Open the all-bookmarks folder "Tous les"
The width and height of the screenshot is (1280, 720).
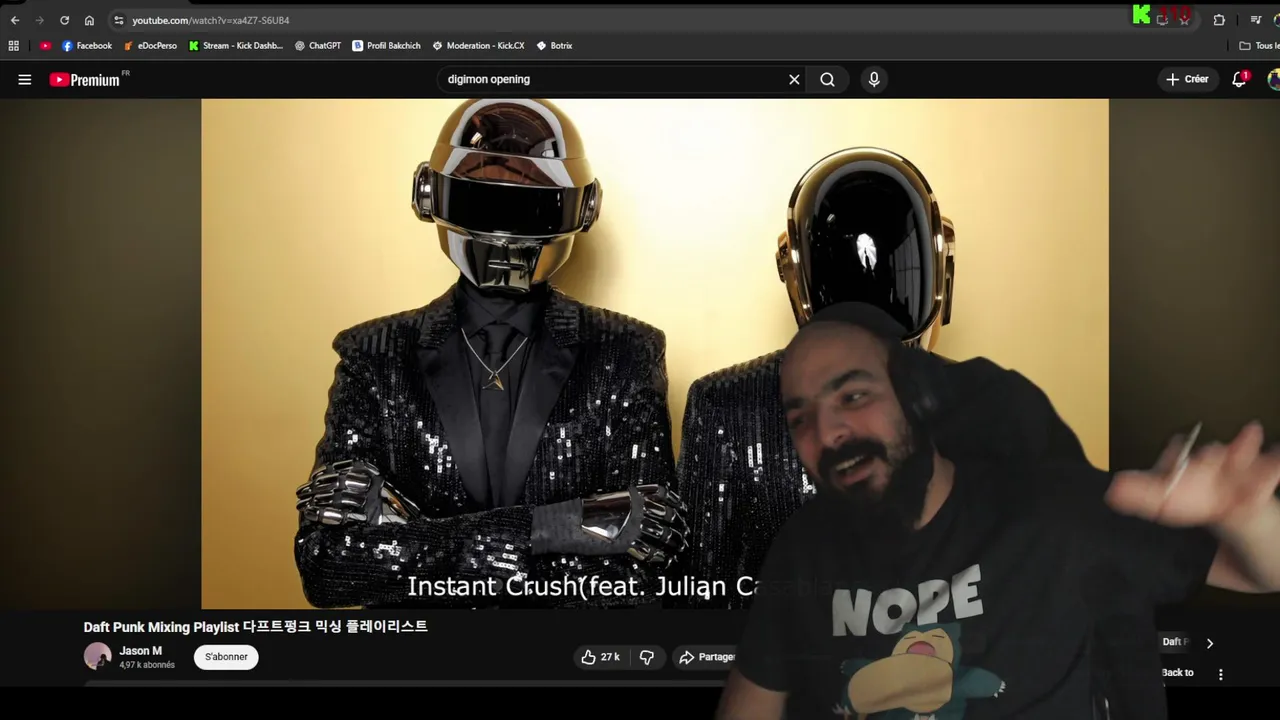[x=1259, y=45]
